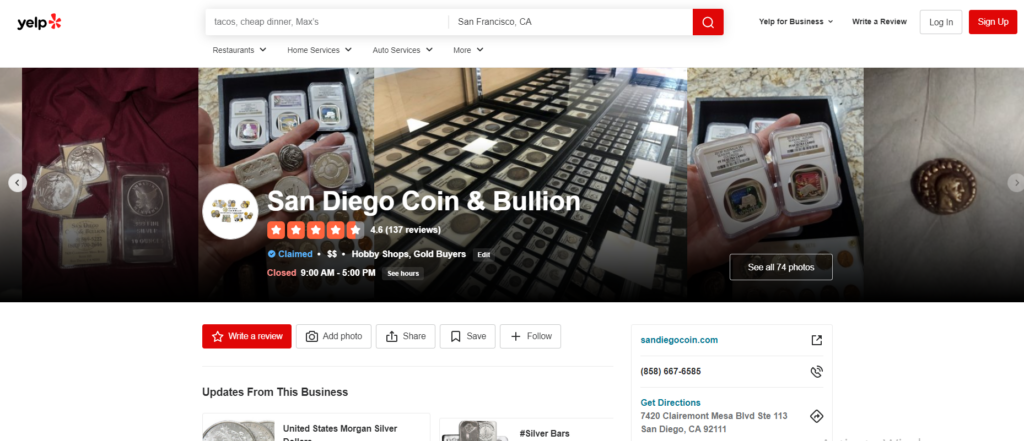Click the phone call icon
The width and height of the screenshot is (1024, 441).
[816, 372]
